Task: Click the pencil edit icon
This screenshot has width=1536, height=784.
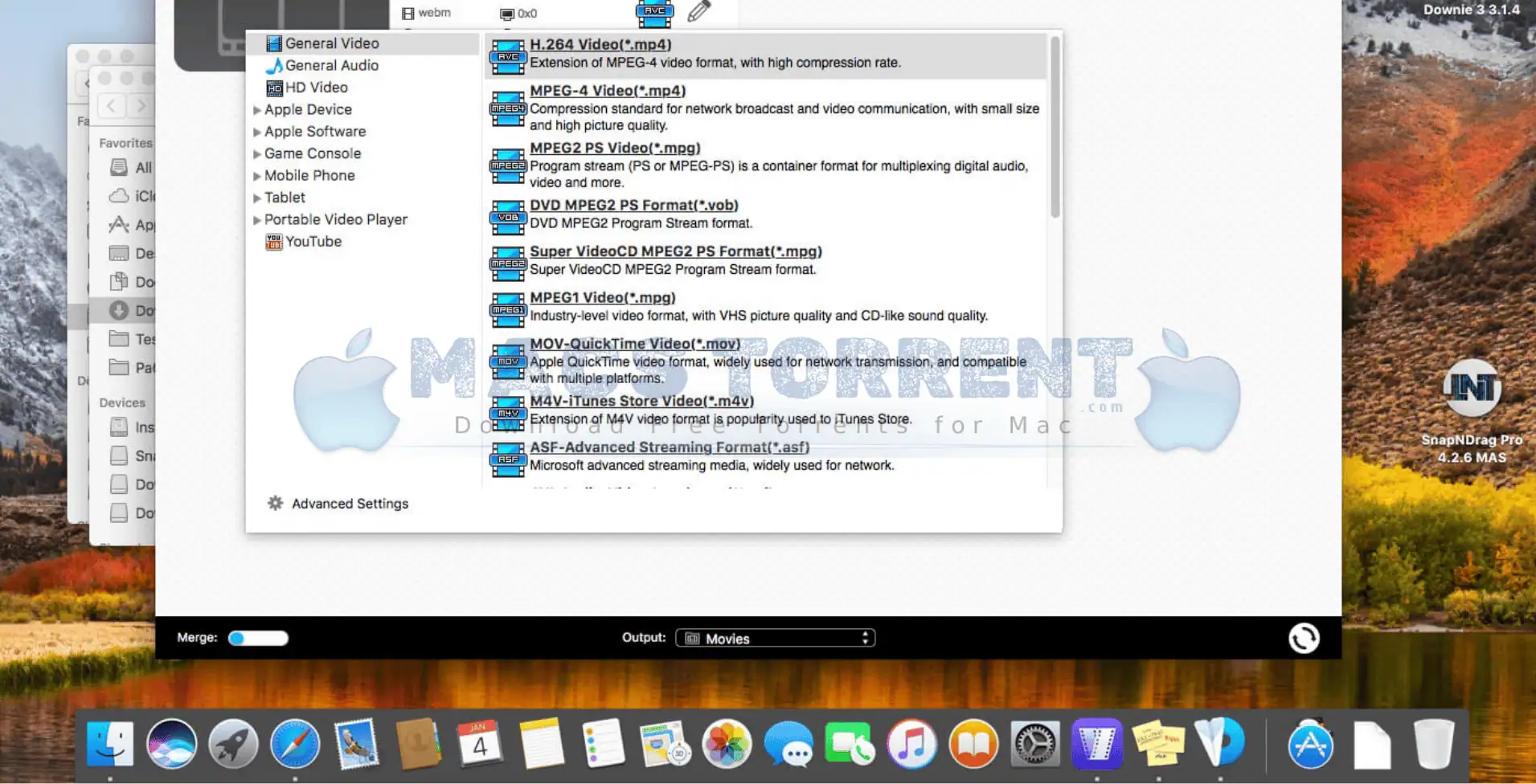Action: (x=699, y=11)
